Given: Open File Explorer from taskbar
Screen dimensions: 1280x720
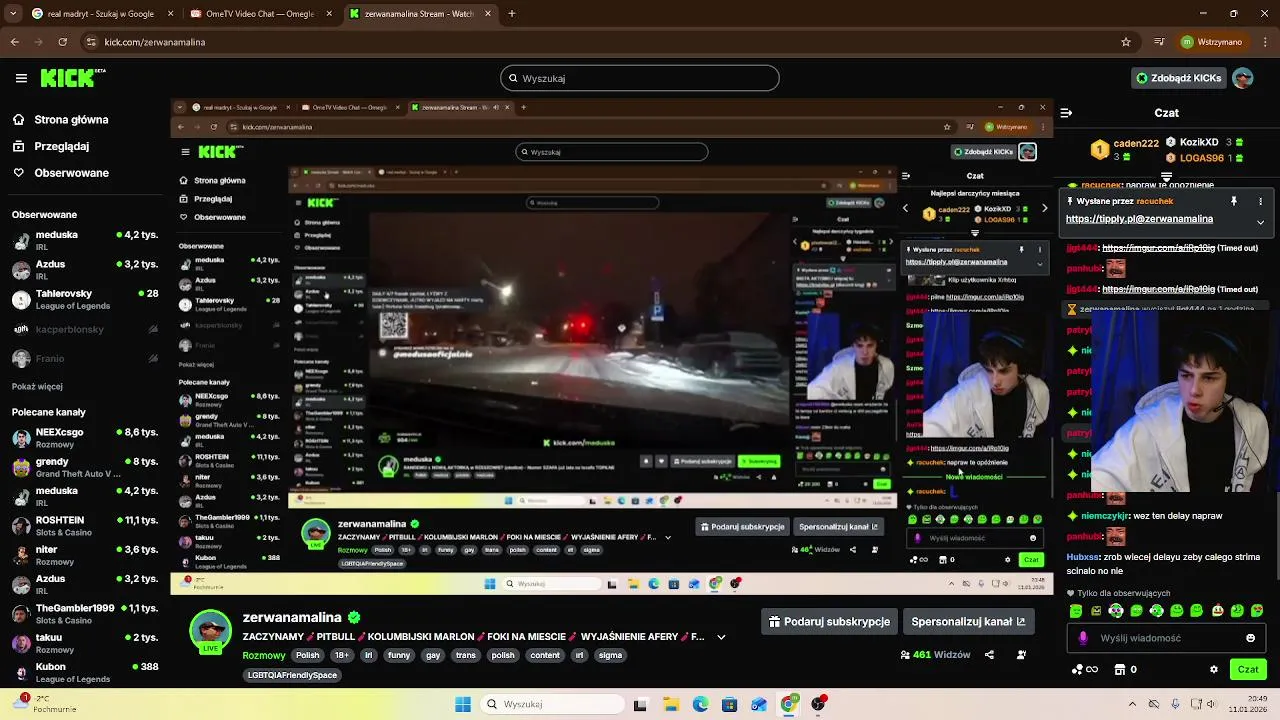Looking at the screenshot, I should click(670, 704).
